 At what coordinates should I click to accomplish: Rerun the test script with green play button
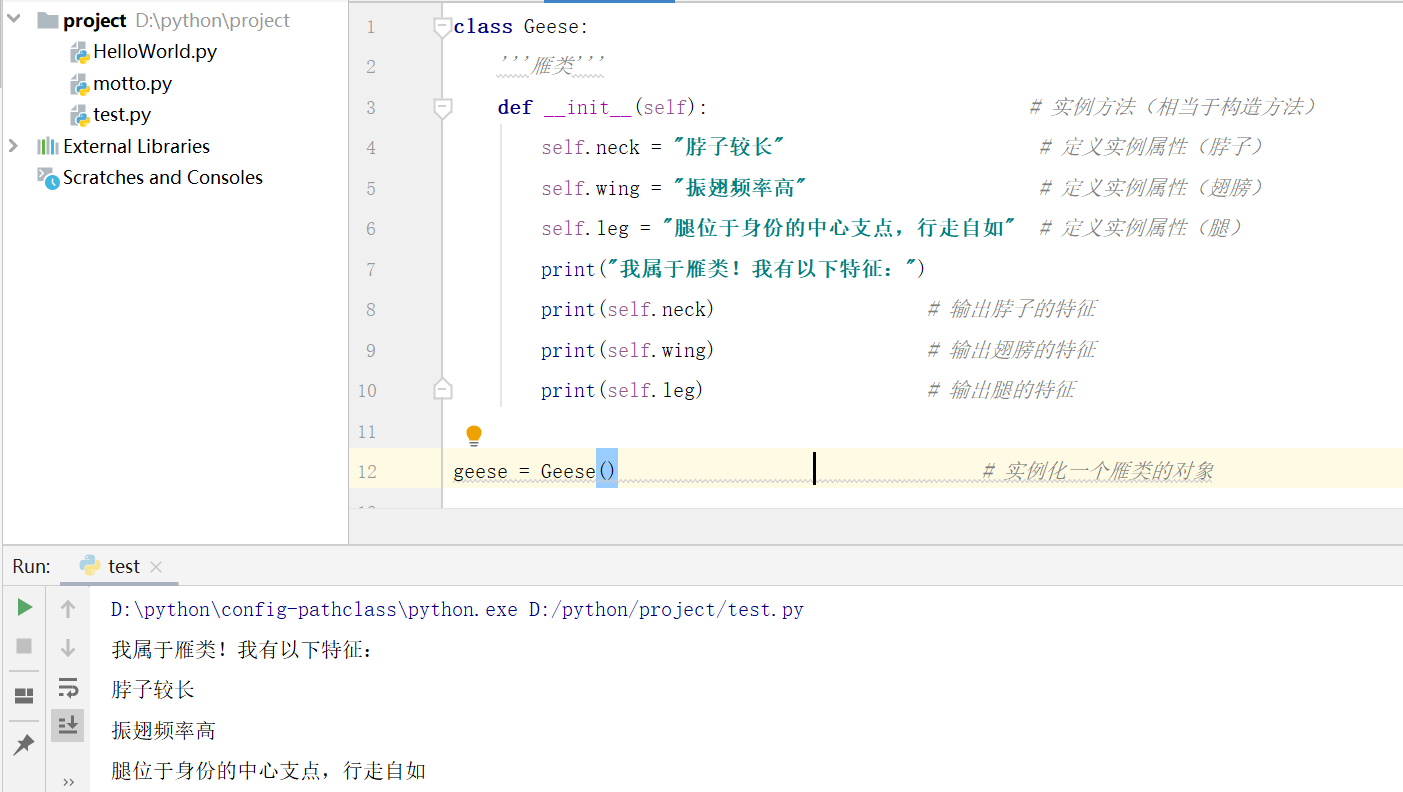tap(25, 607)
